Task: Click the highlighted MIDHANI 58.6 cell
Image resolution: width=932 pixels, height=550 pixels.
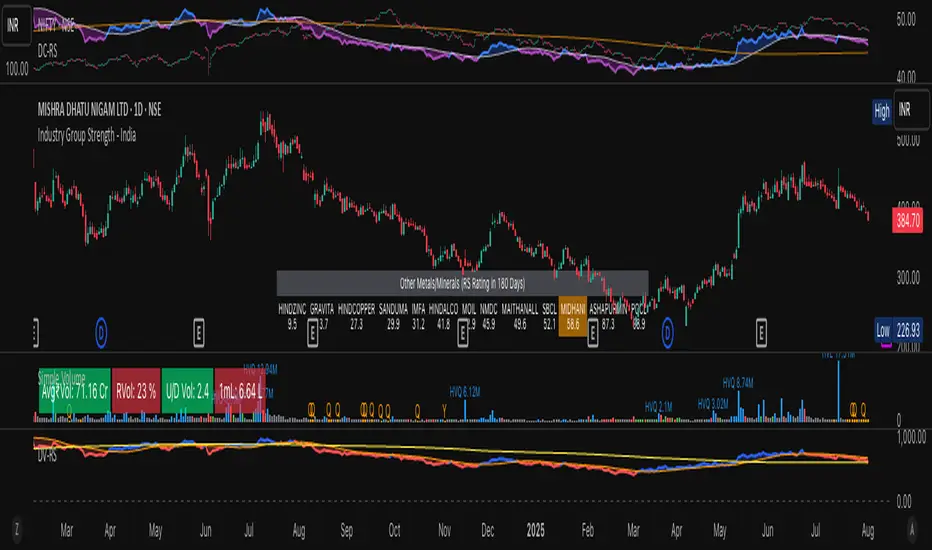Action: [573, 316]
